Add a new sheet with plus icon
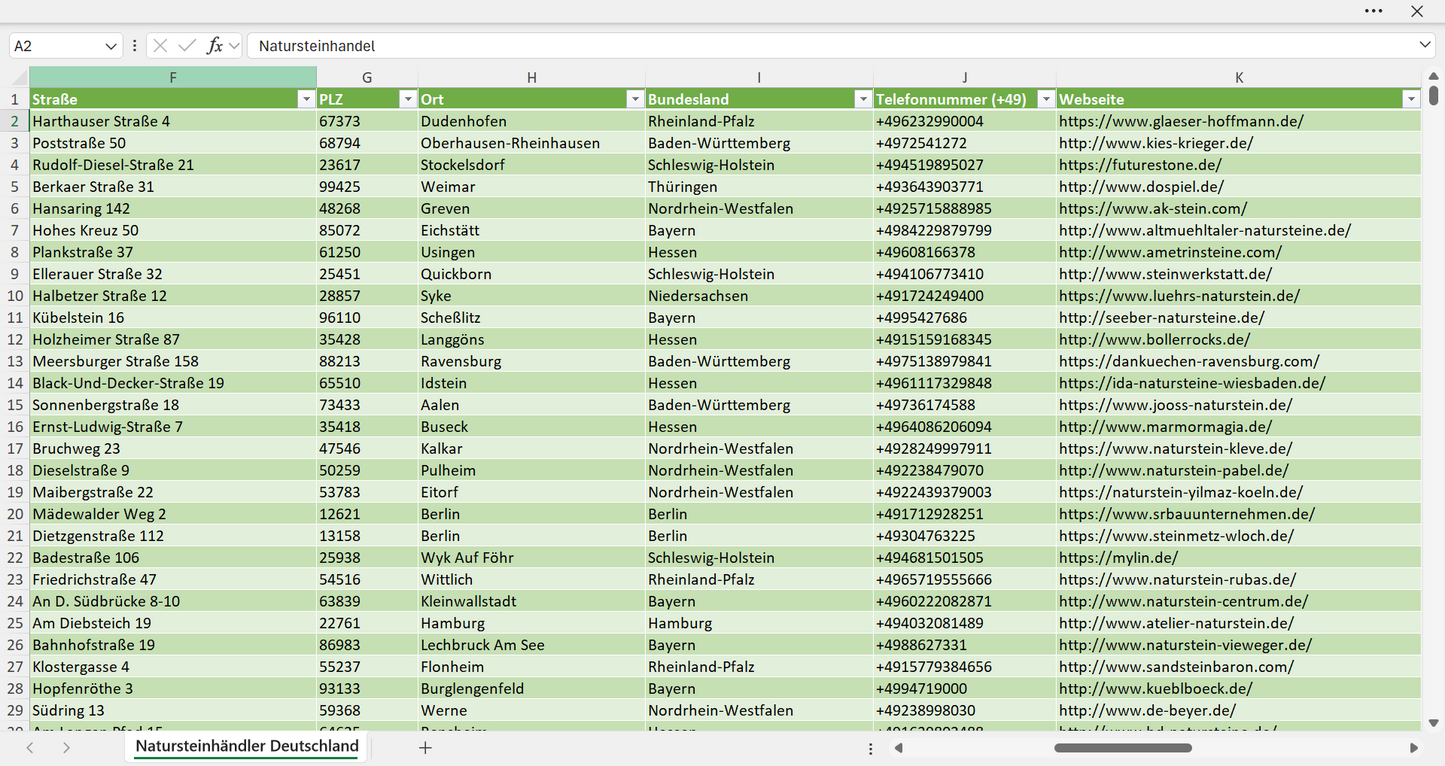The width and height of the screenshot is (1445, 766). (x=425, y=747)
